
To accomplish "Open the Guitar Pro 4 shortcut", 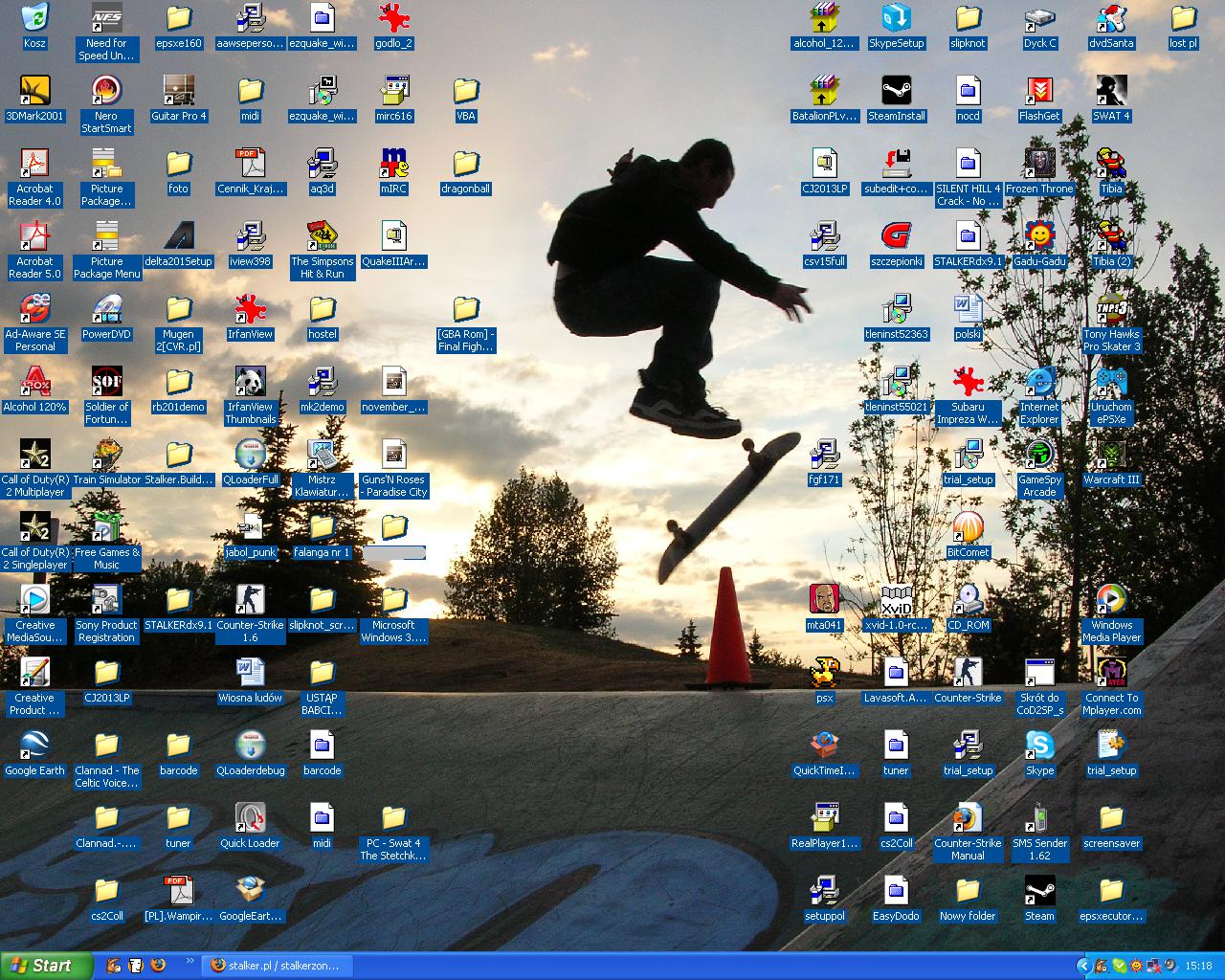I will [178, 91].
